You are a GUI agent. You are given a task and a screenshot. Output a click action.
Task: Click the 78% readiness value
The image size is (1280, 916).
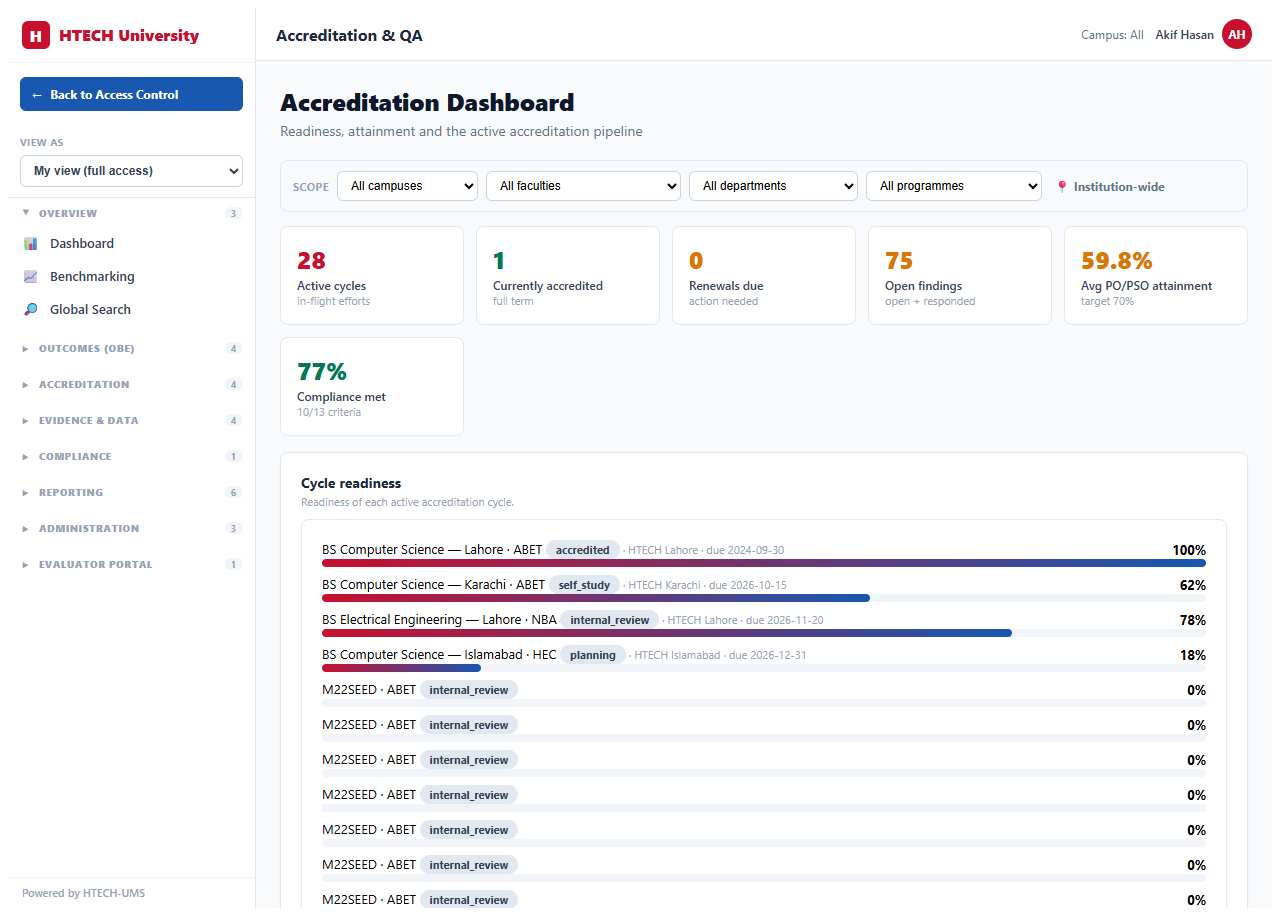(x=1193, y=620)
